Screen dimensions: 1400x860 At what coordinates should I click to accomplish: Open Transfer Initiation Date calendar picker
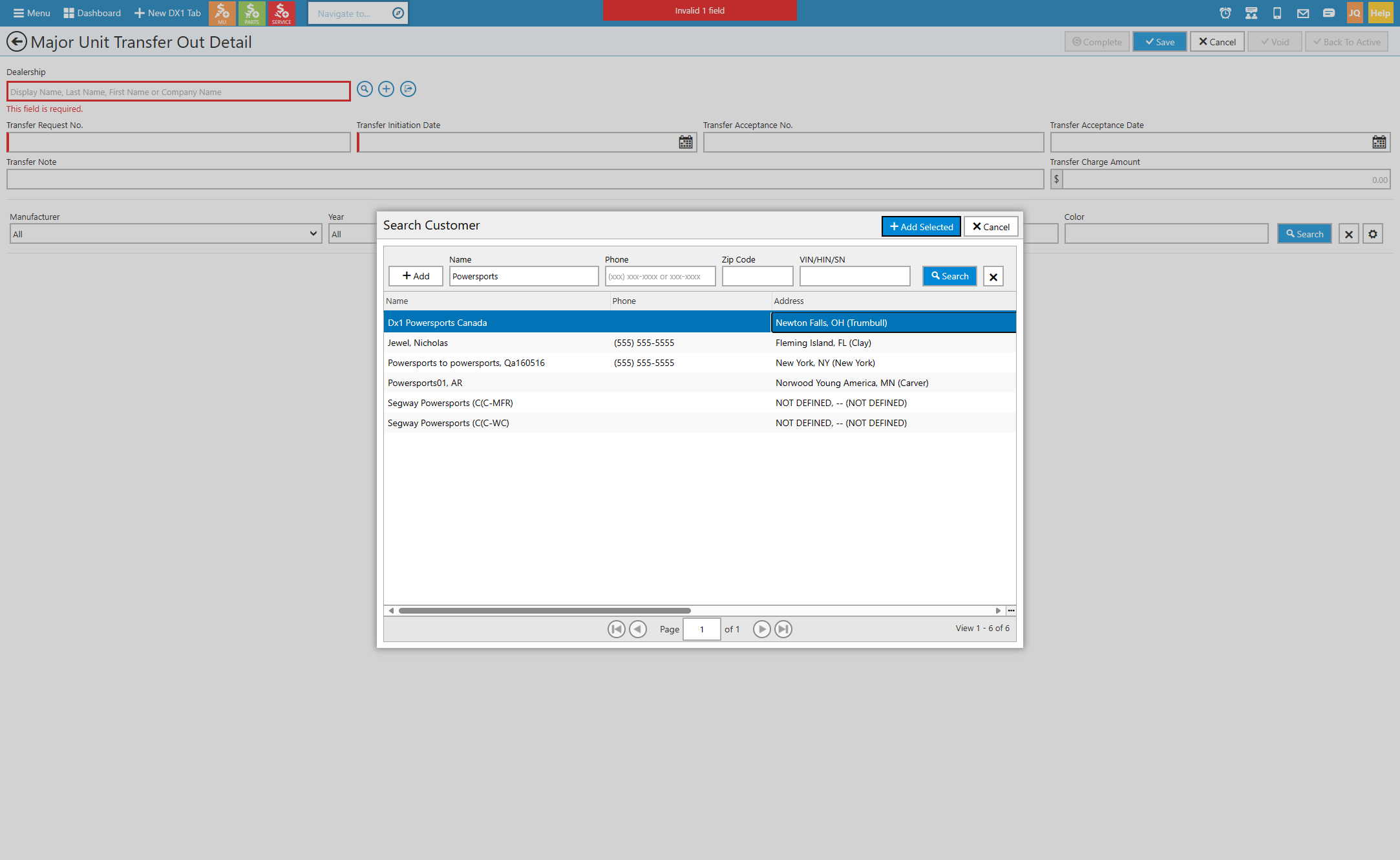pos(686,142)
